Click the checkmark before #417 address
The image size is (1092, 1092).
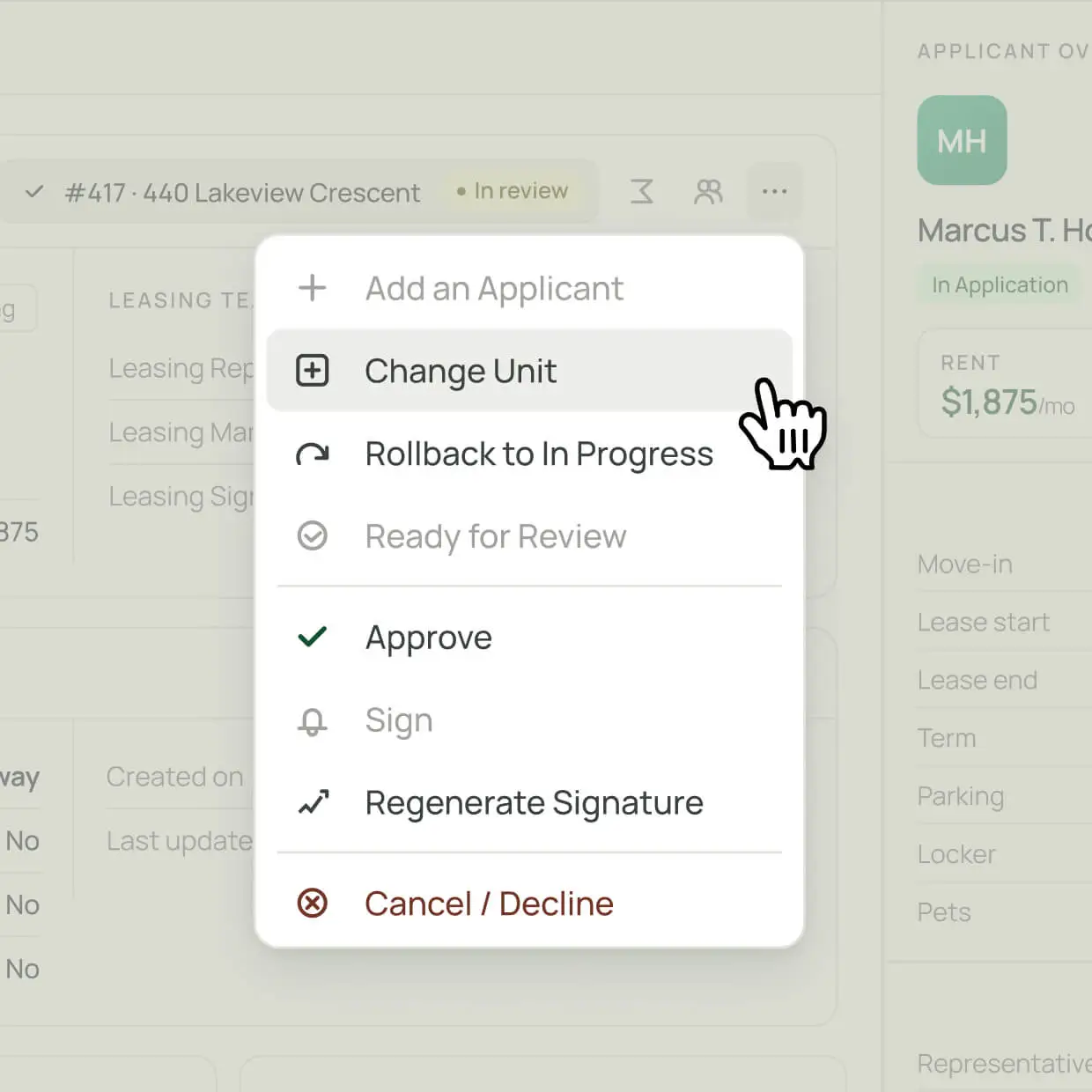pyautogui.click(x=34, y=191)
